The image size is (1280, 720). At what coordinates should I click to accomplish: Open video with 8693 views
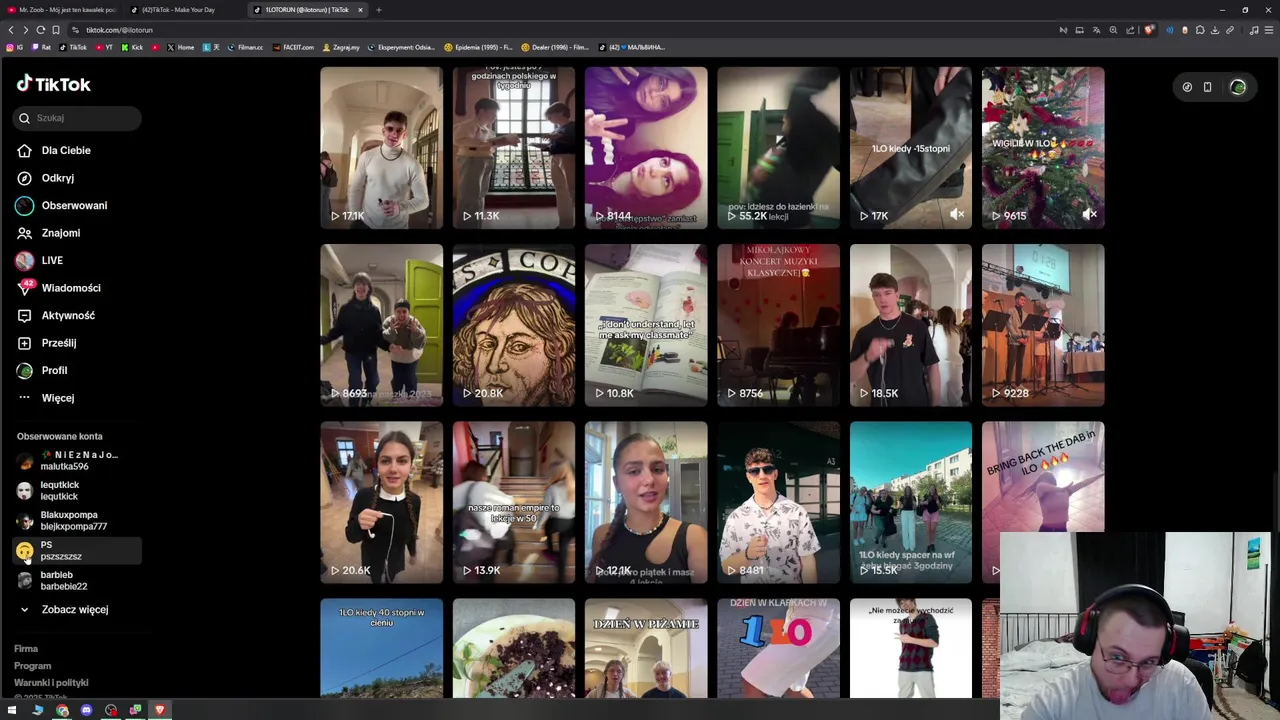pyautogui.click(x=381, y=325)
